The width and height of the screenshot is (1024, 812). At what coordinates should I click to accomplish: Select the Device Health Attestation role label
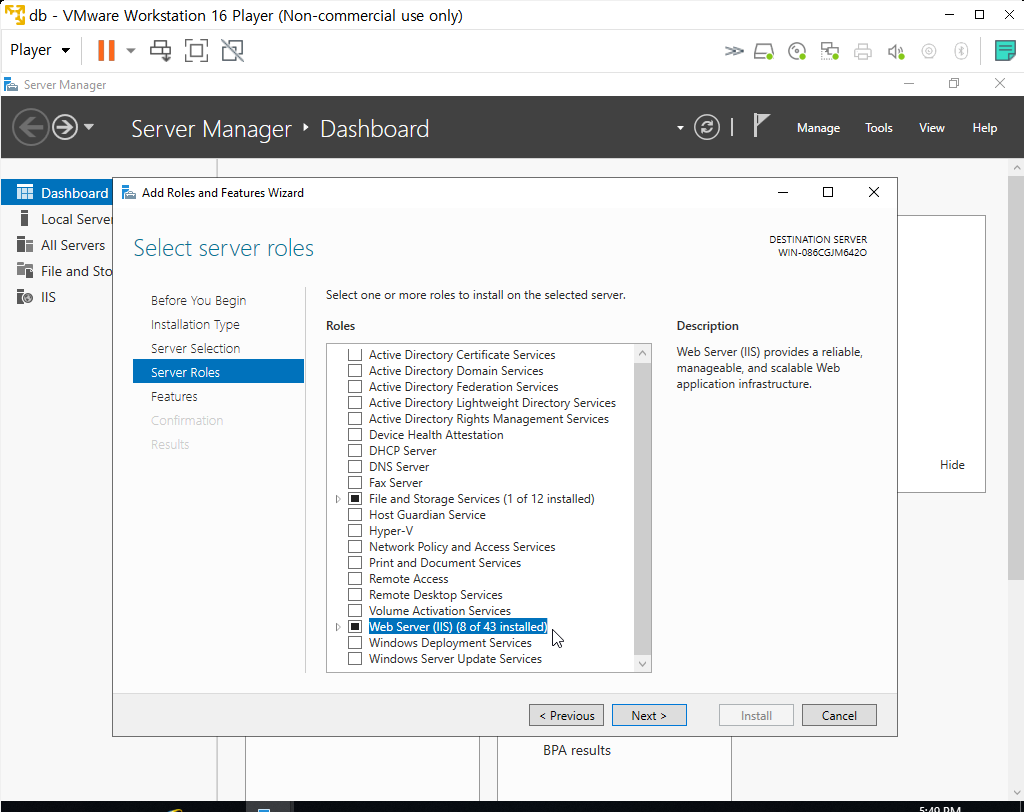(x=436, y=435)
